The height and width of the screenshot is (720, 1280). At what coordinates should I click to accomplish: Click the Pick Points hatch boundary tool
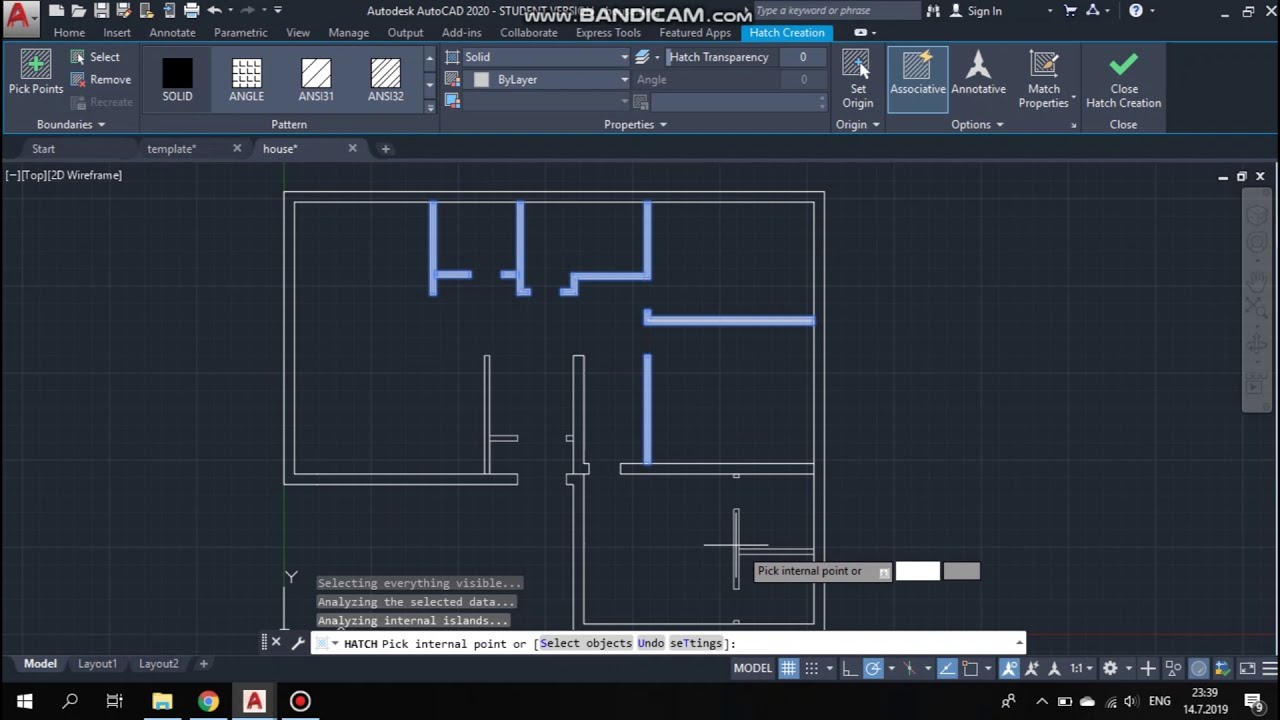[x=36, y=72]
